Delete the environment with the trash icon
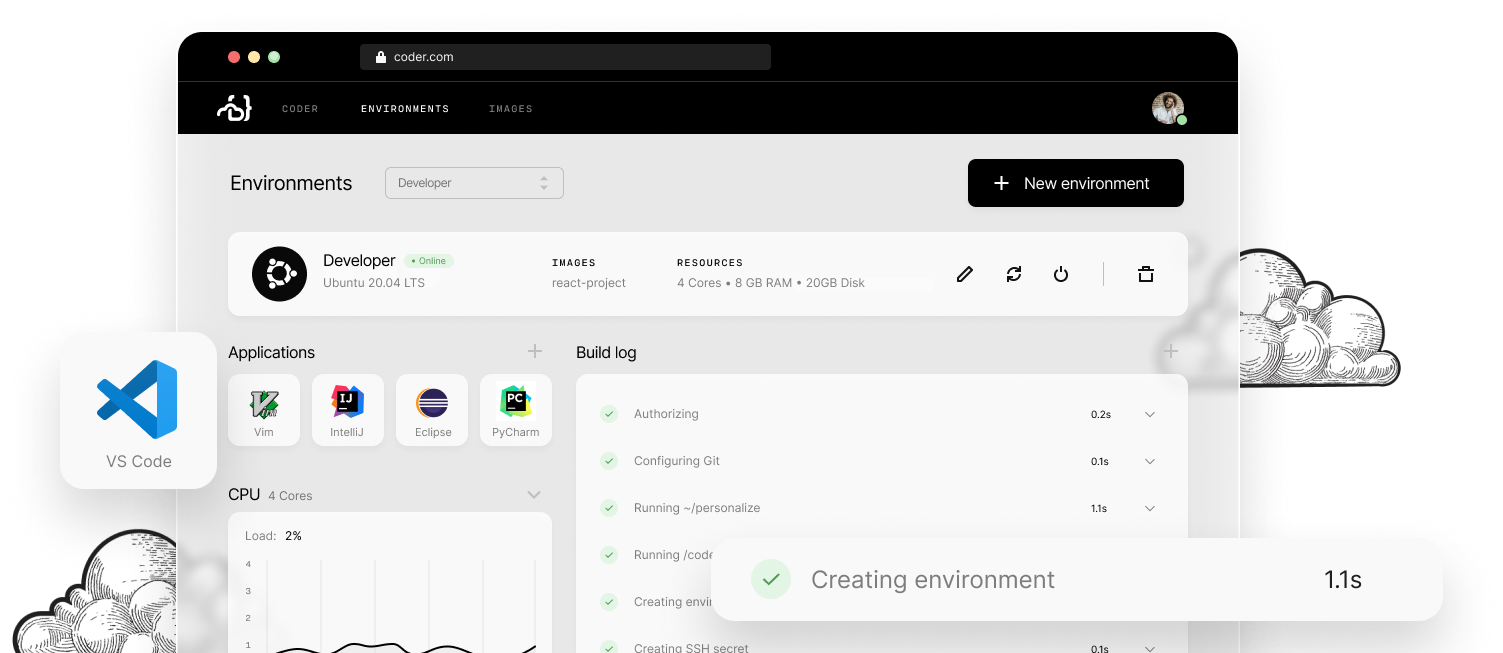1503x653 pixels. [x=1146, y=274]
